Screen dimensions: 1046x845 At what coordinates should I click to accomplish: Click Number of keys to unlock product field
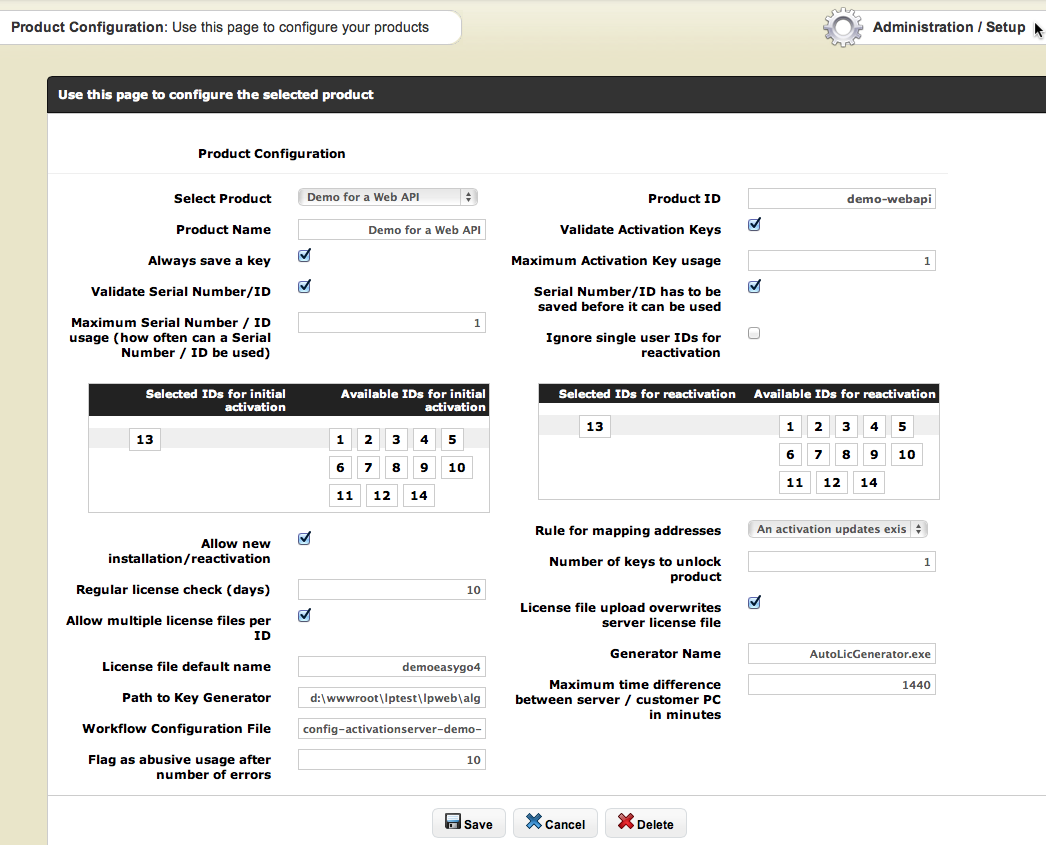tap(842, 562)
